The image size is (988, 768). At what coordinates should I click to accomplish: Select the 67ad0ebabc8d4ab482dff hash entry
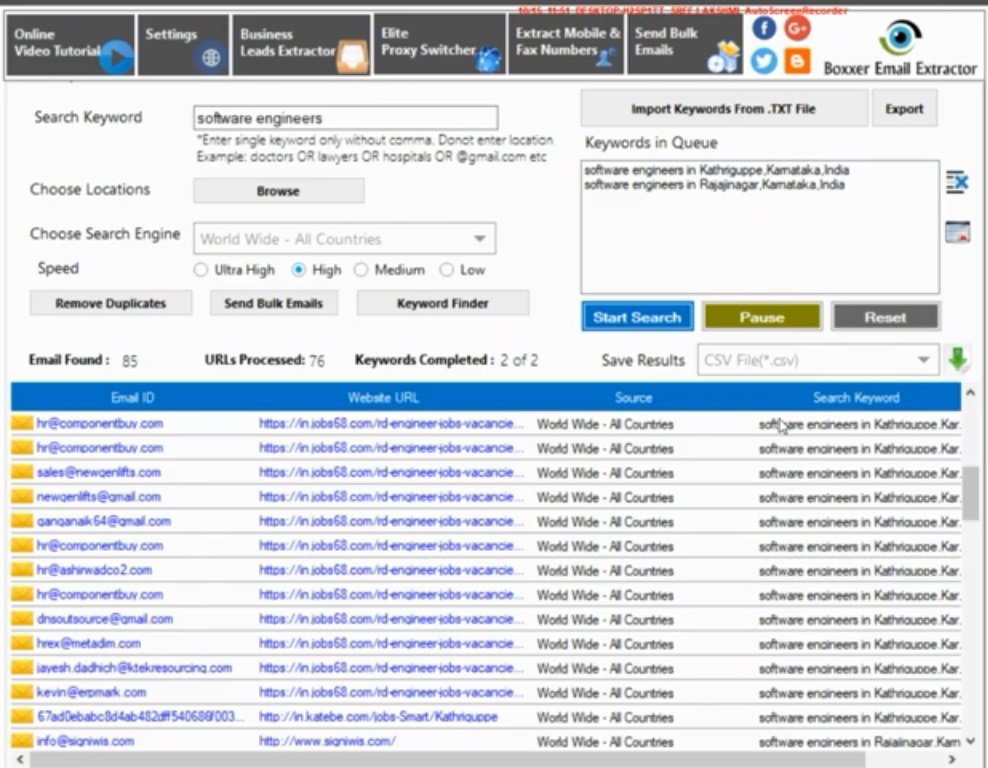(x=140, y=716)
